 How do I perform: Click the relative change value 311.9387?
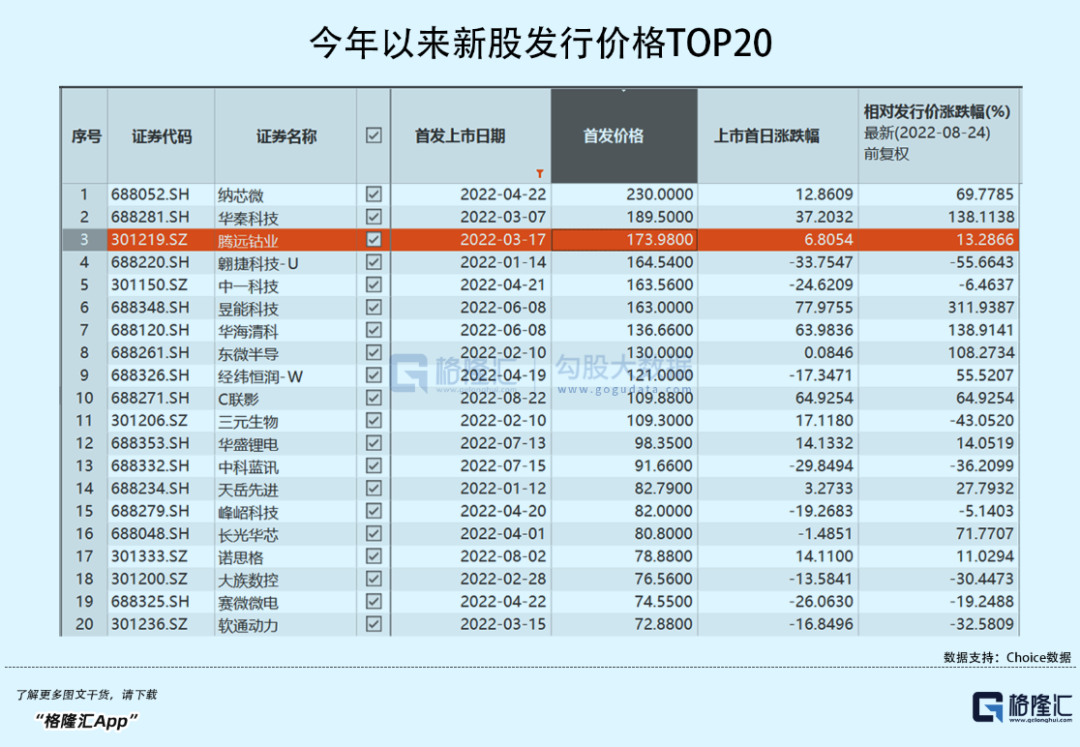click(981, 307)
